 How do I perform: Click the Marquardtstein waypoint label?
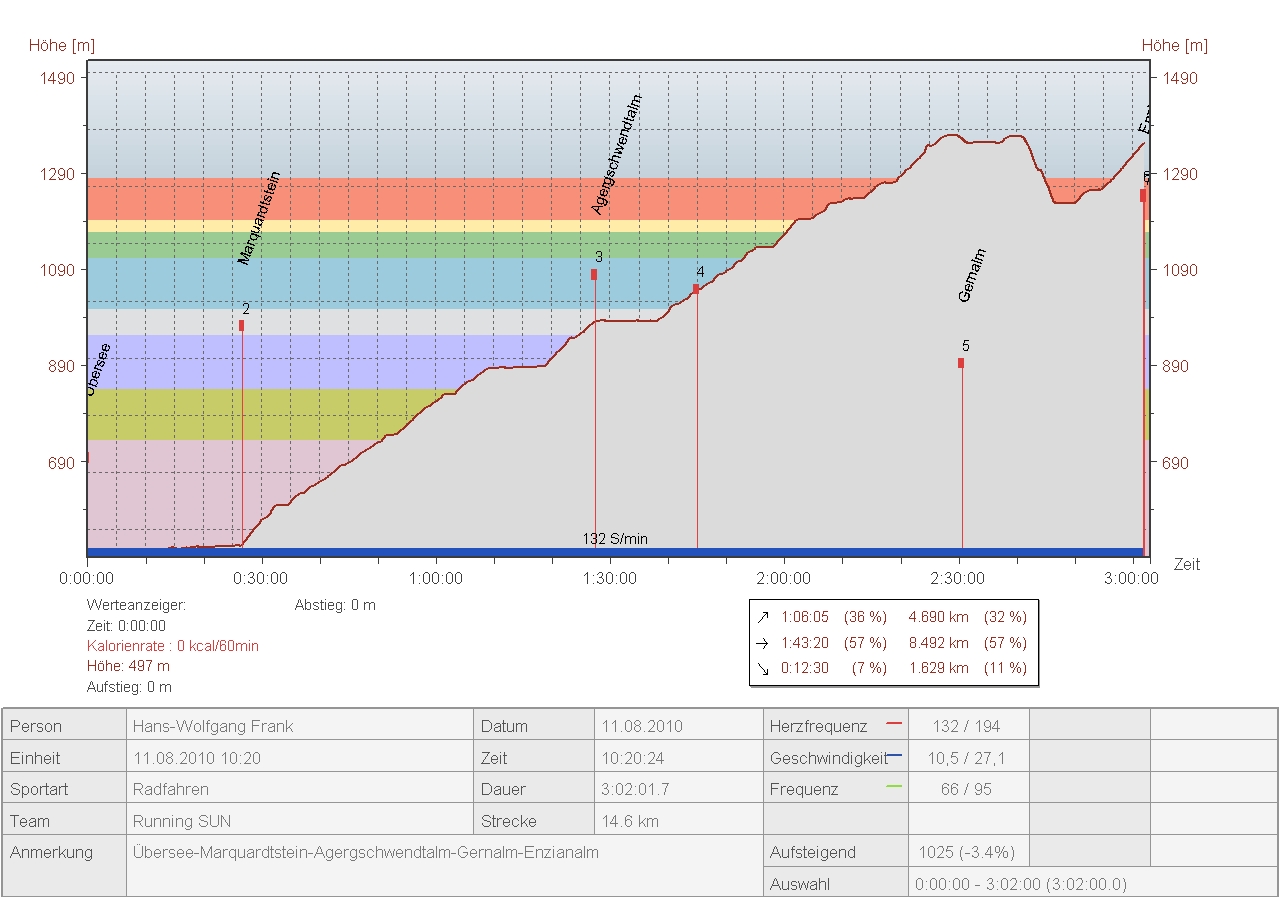[x=259, y=218]
